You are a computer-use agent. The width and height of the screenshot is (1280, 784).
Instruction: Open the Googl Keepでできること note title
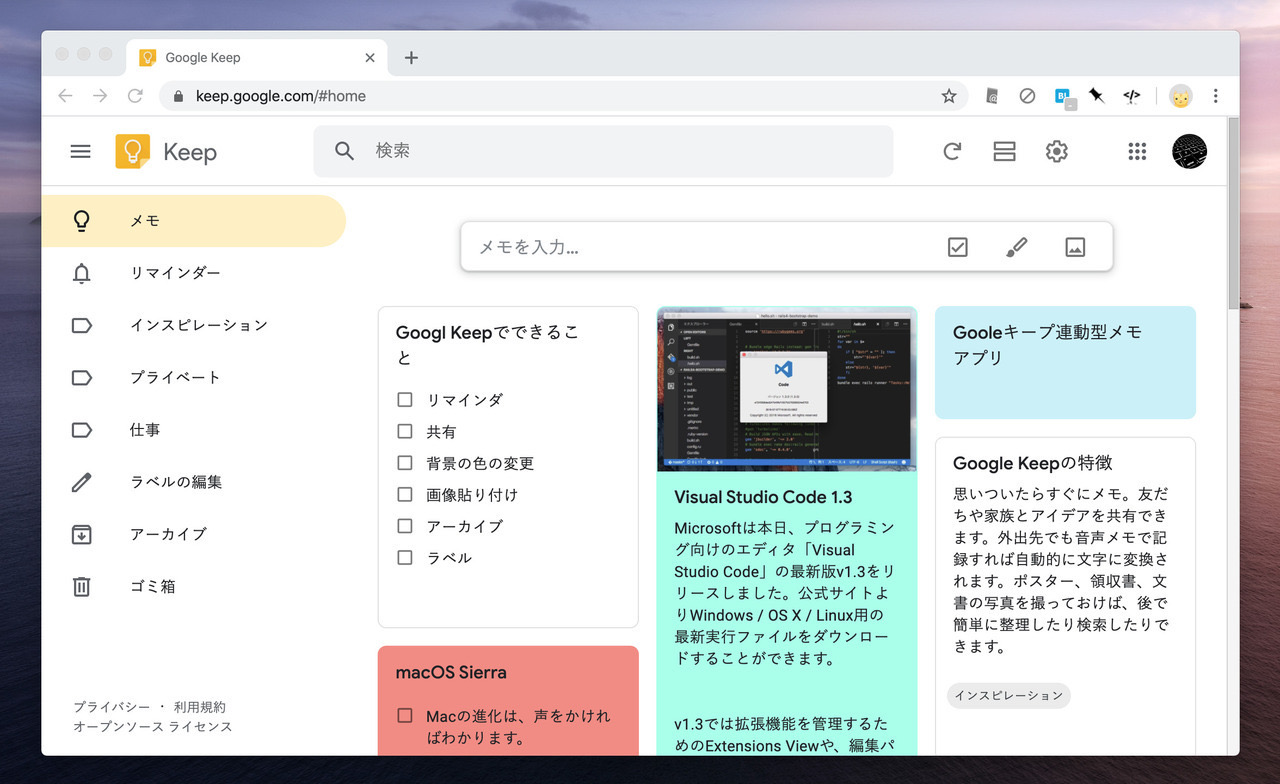click(488, 345)
